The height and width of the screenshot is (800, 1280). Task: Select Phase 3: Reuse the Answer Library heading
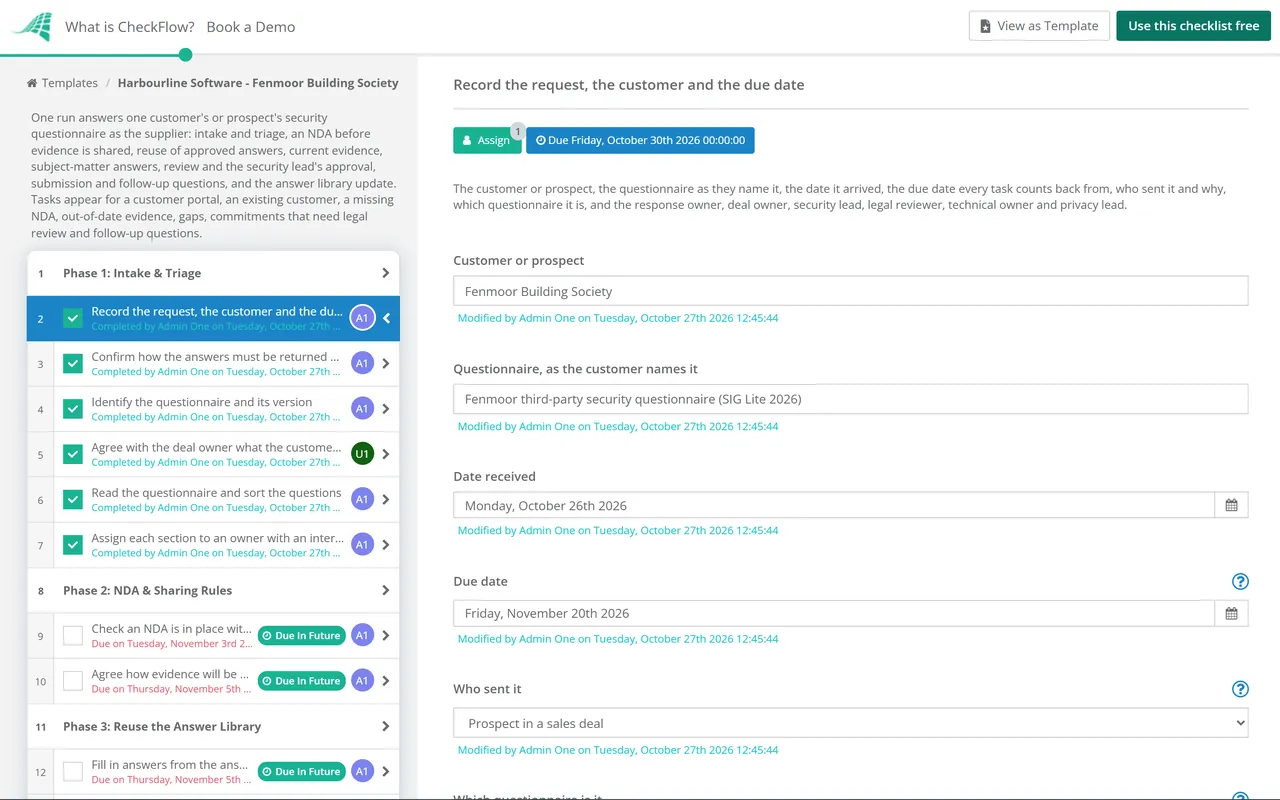[x=162, y=726]
